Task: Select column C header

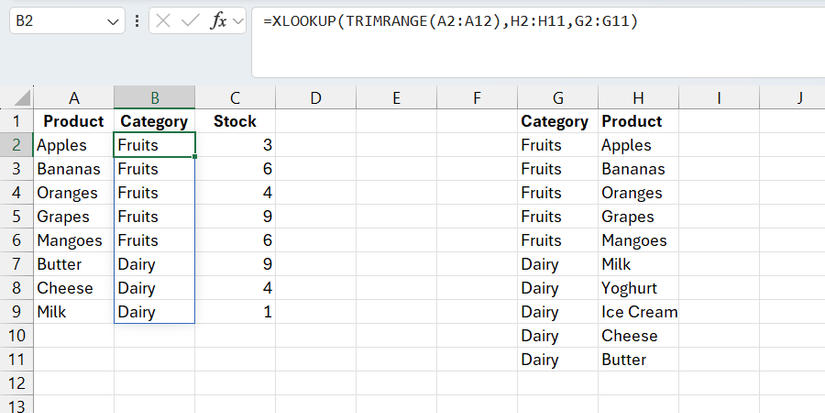Action: [x=235, y=97]
